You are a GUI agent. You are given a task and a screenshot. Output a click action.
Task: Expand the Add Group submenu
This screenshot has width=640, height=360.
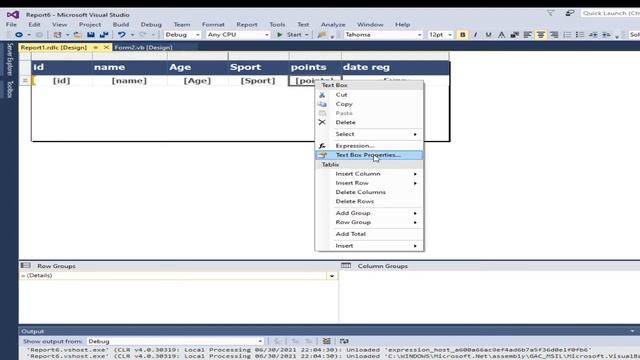[369, 213]
